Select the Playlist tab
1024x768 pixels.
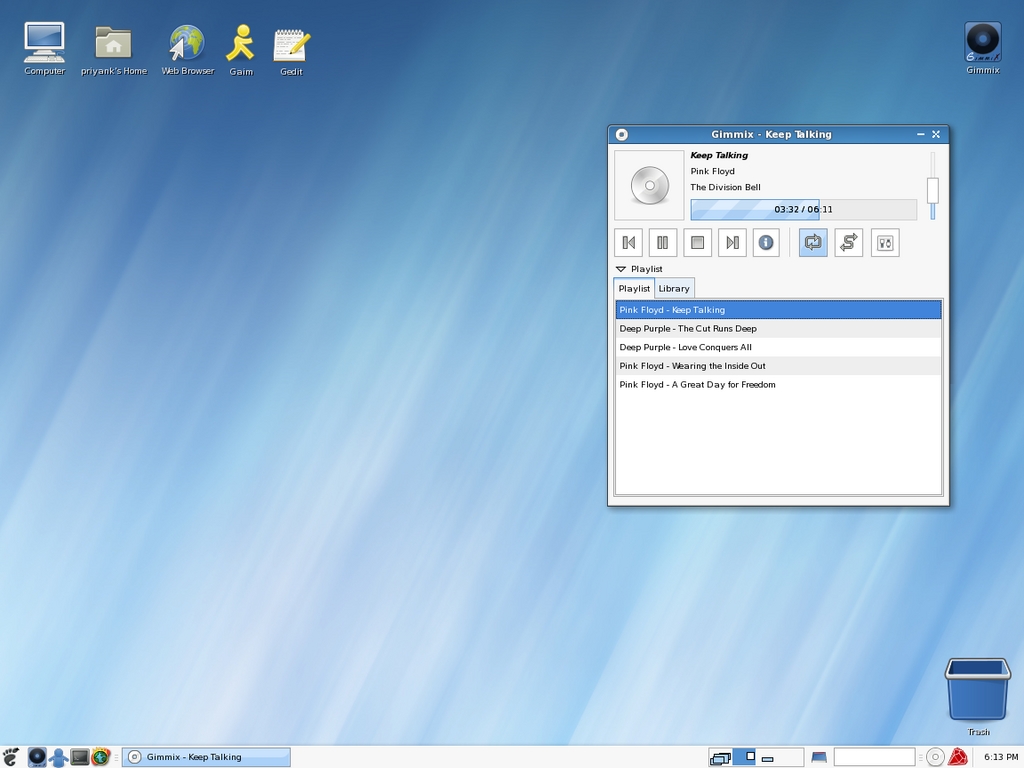click(x=634, y=288)
